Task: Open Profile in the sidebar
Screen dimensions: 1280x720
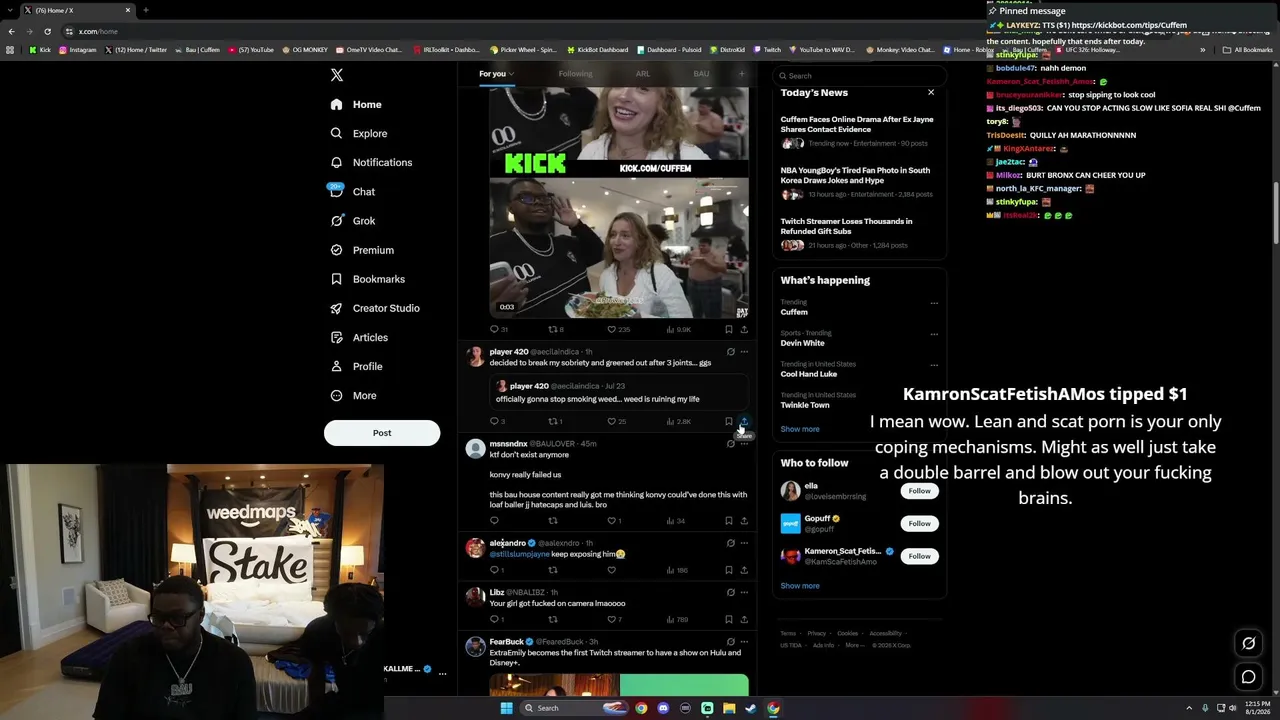Action: coord(357,366)
